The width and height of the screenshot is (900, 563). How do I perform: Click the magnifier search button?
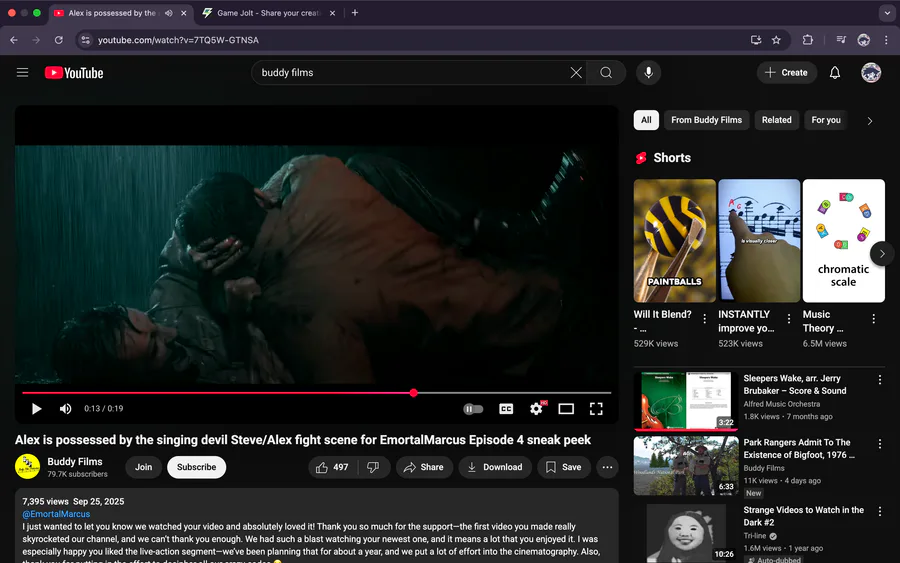coord(606,72)
